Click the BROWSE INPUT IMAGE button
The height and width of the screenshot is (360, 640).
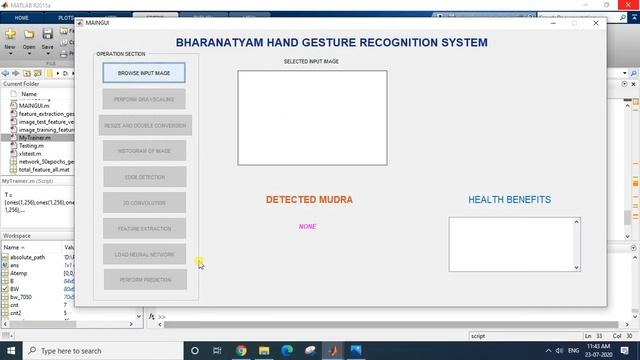tap(144, 73)
